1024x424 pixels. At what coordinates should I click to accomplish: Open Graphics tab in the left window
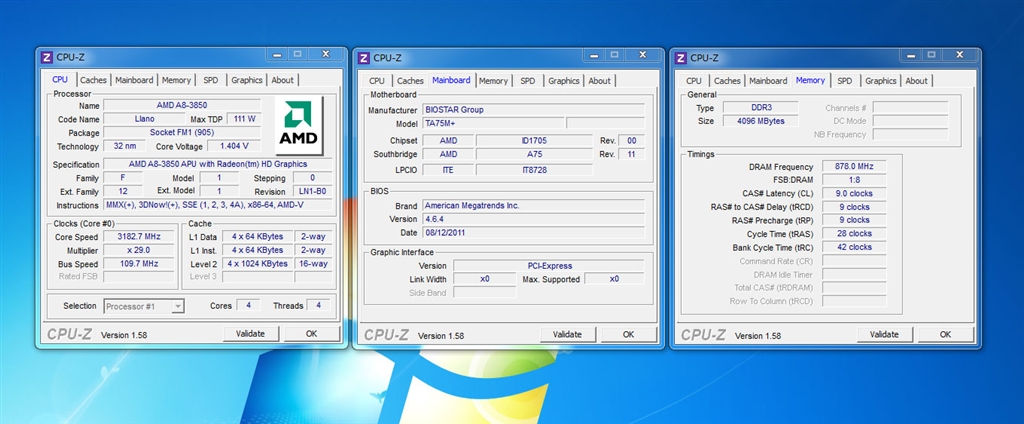pos(247,80)
